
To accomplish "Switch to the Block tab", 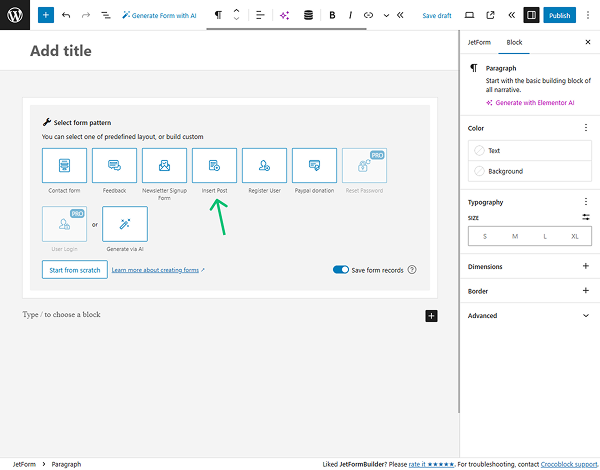I will (514, 43).
